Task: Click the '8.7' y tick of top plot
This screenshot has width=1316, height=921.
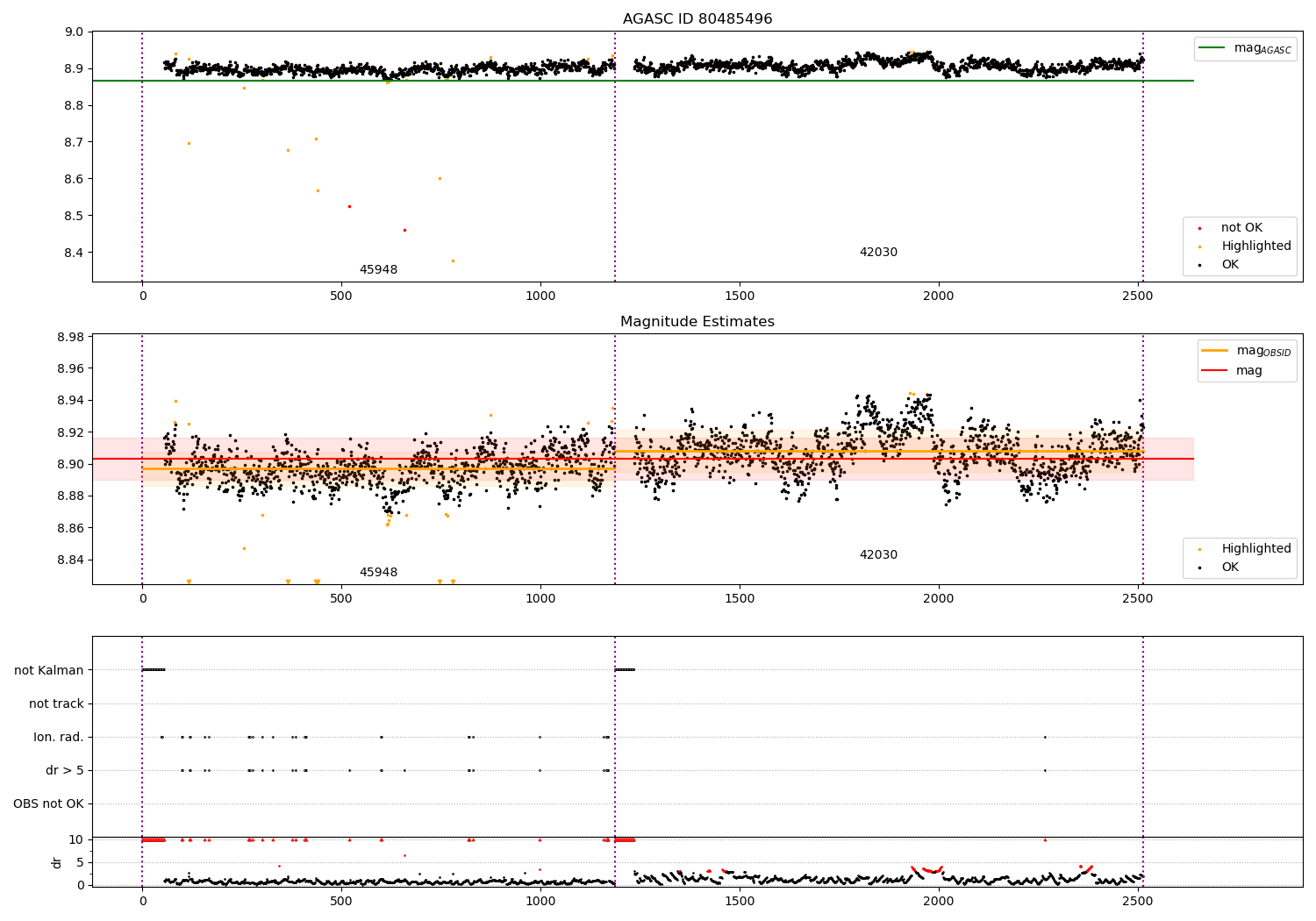Action: point(75,142)
